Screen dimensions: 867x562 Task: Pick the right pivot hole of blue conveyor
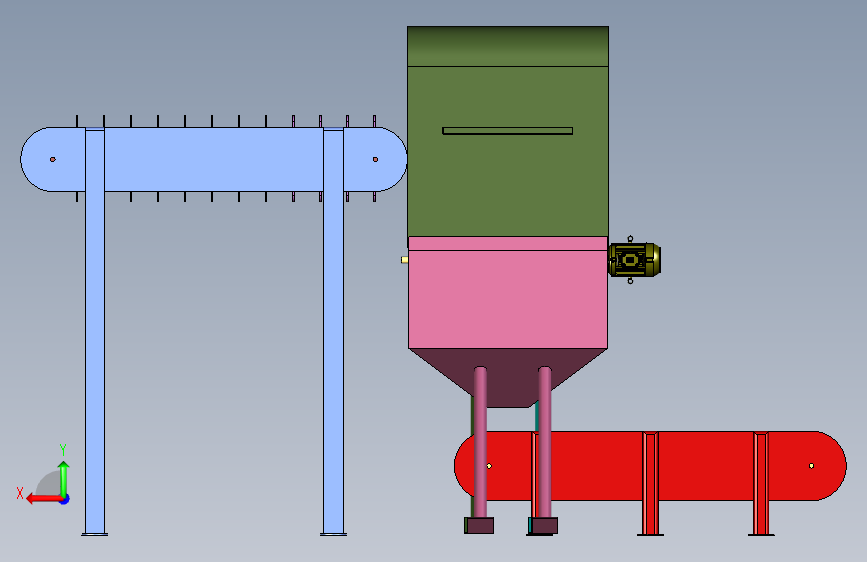tap(375, 159)
